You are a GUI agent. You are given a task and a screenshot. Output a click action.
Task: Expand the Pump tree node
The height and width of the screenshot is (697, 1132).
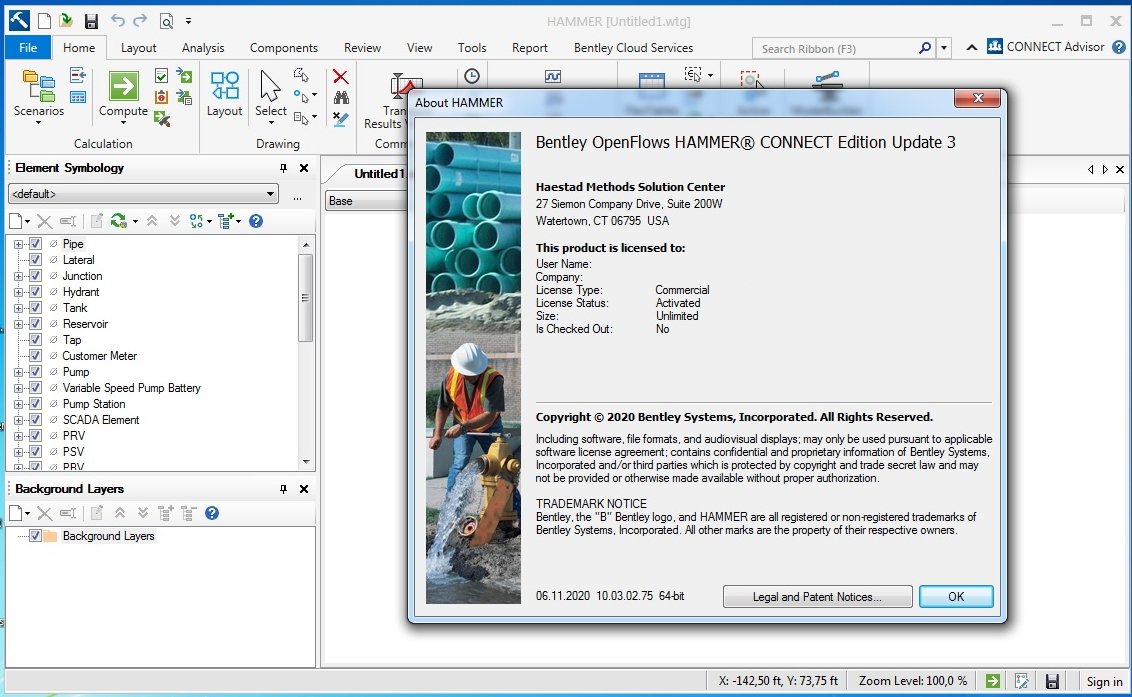pos(18,372)
